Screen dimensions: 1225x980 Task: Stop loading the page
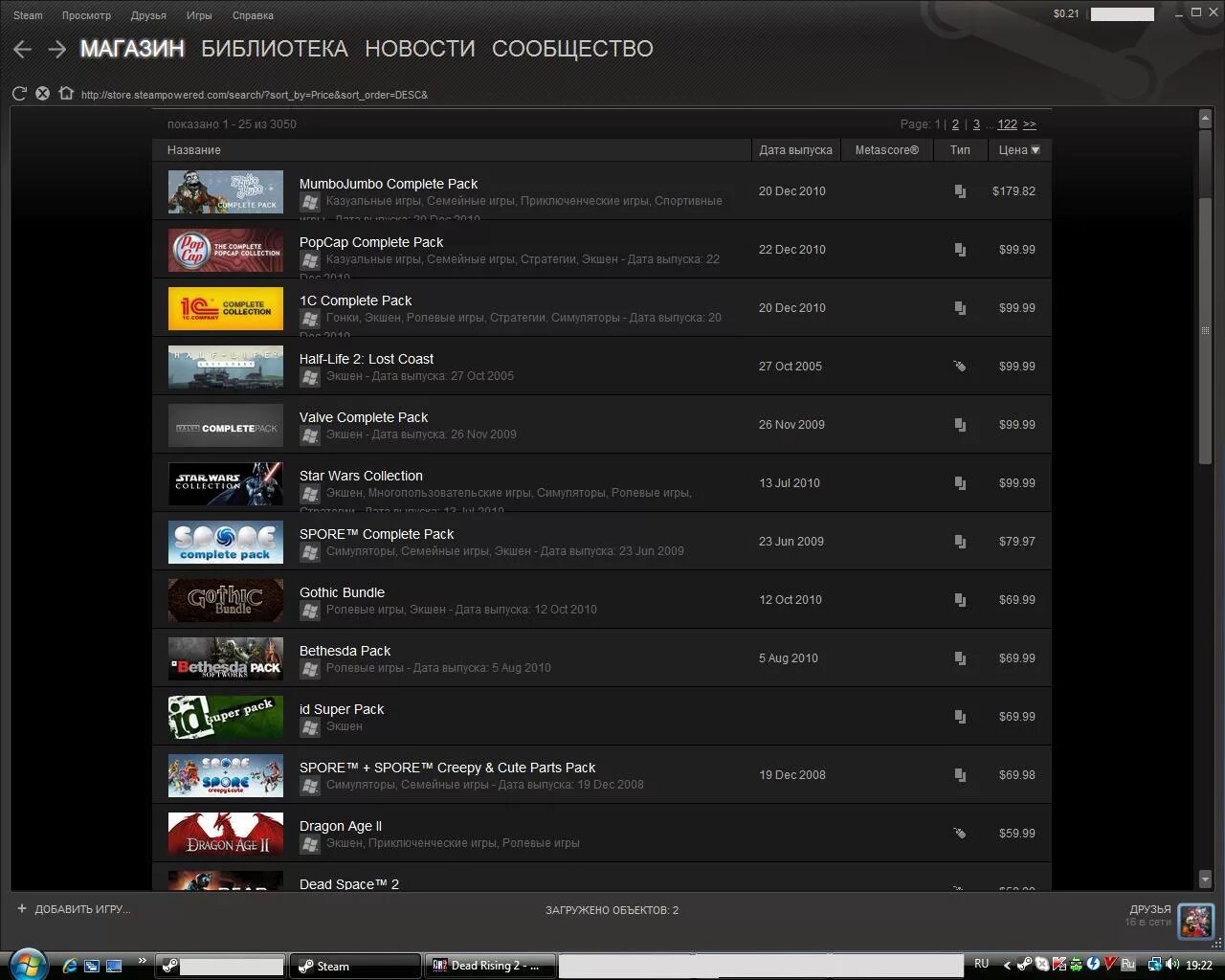42,94
